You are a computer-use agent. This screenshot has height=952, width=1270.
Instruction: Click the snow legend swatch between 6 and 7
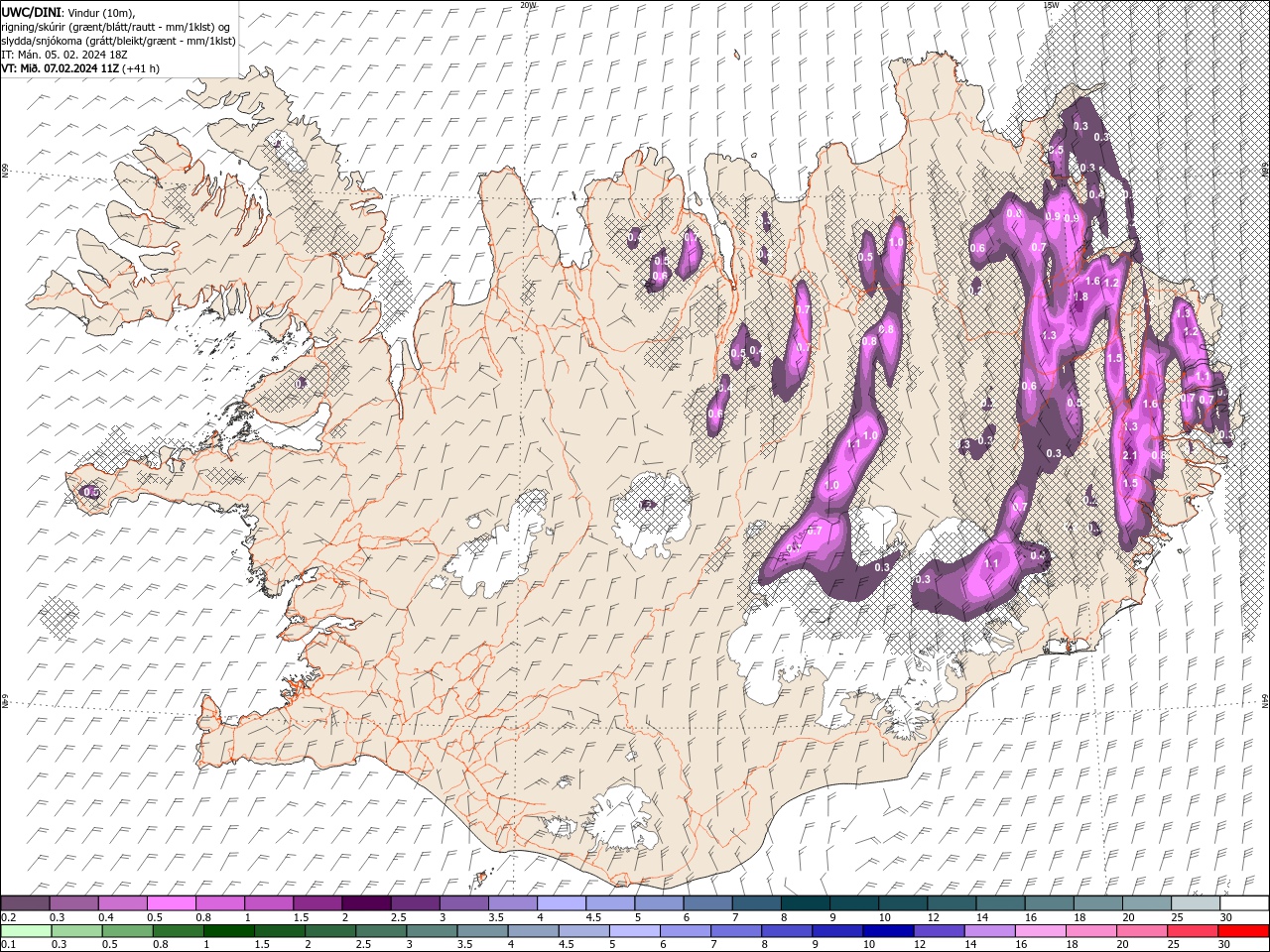pyautogui.click(x=707, y=903)
